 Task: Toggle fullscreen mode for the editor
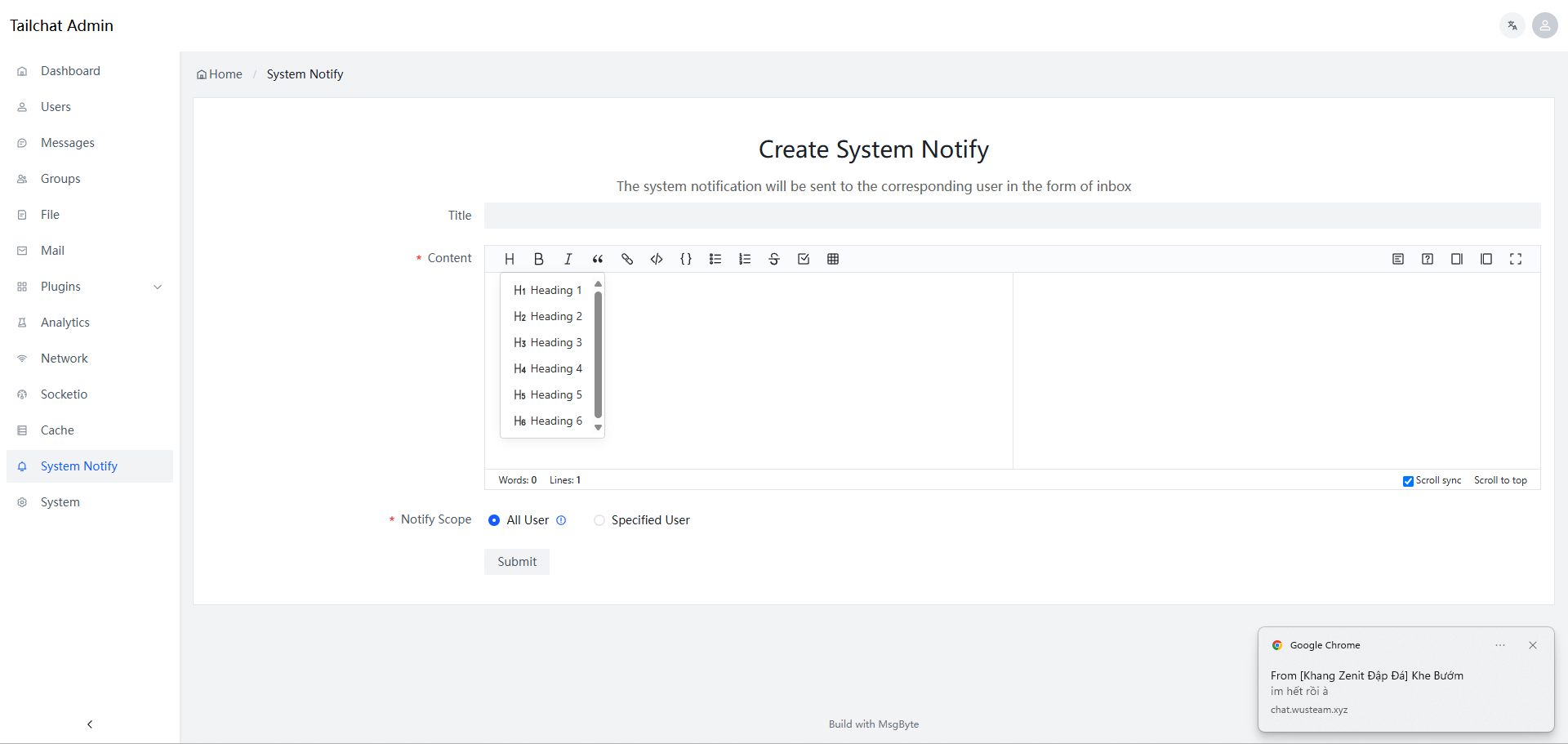1516,259
